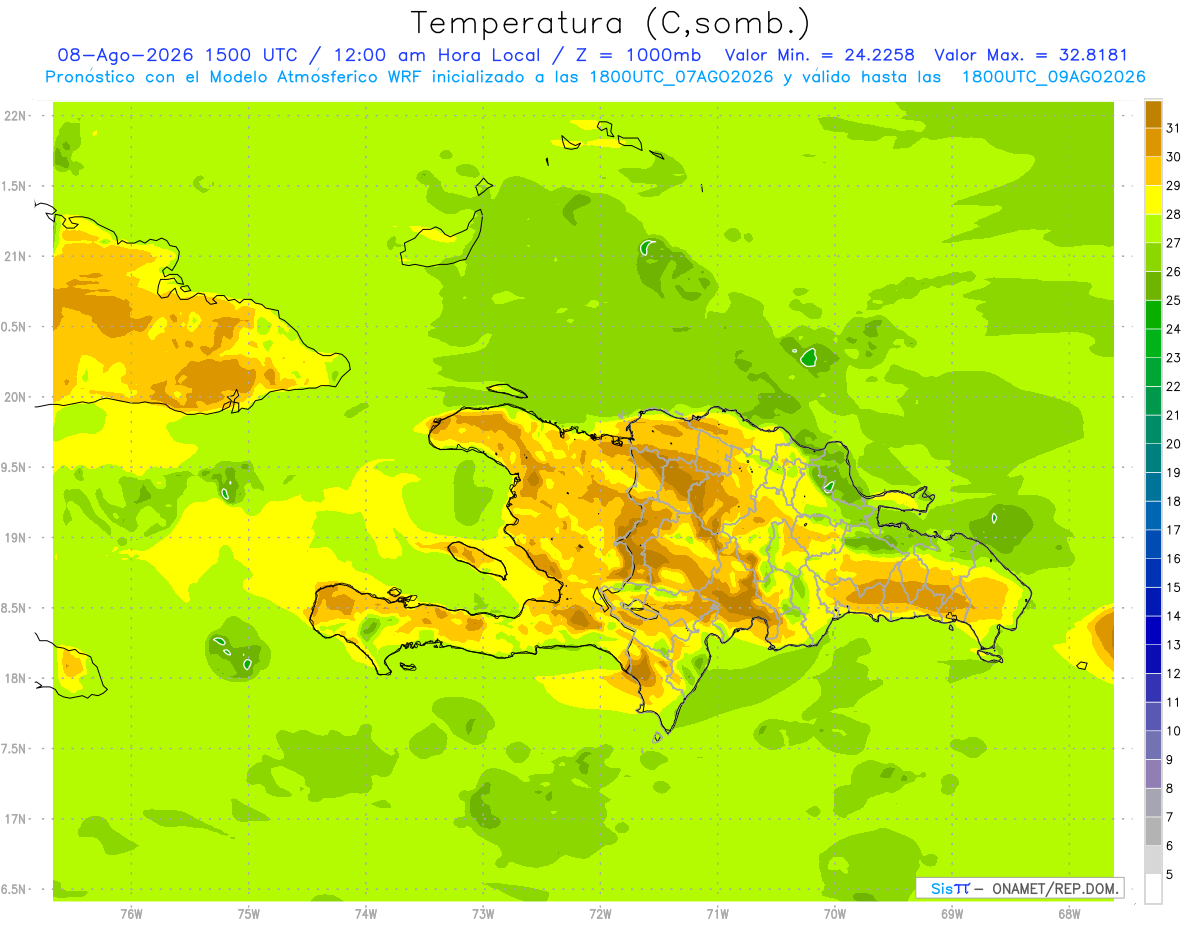Click the white swatch below 5
The image size is (1200, 927).
coord(1154,888)
